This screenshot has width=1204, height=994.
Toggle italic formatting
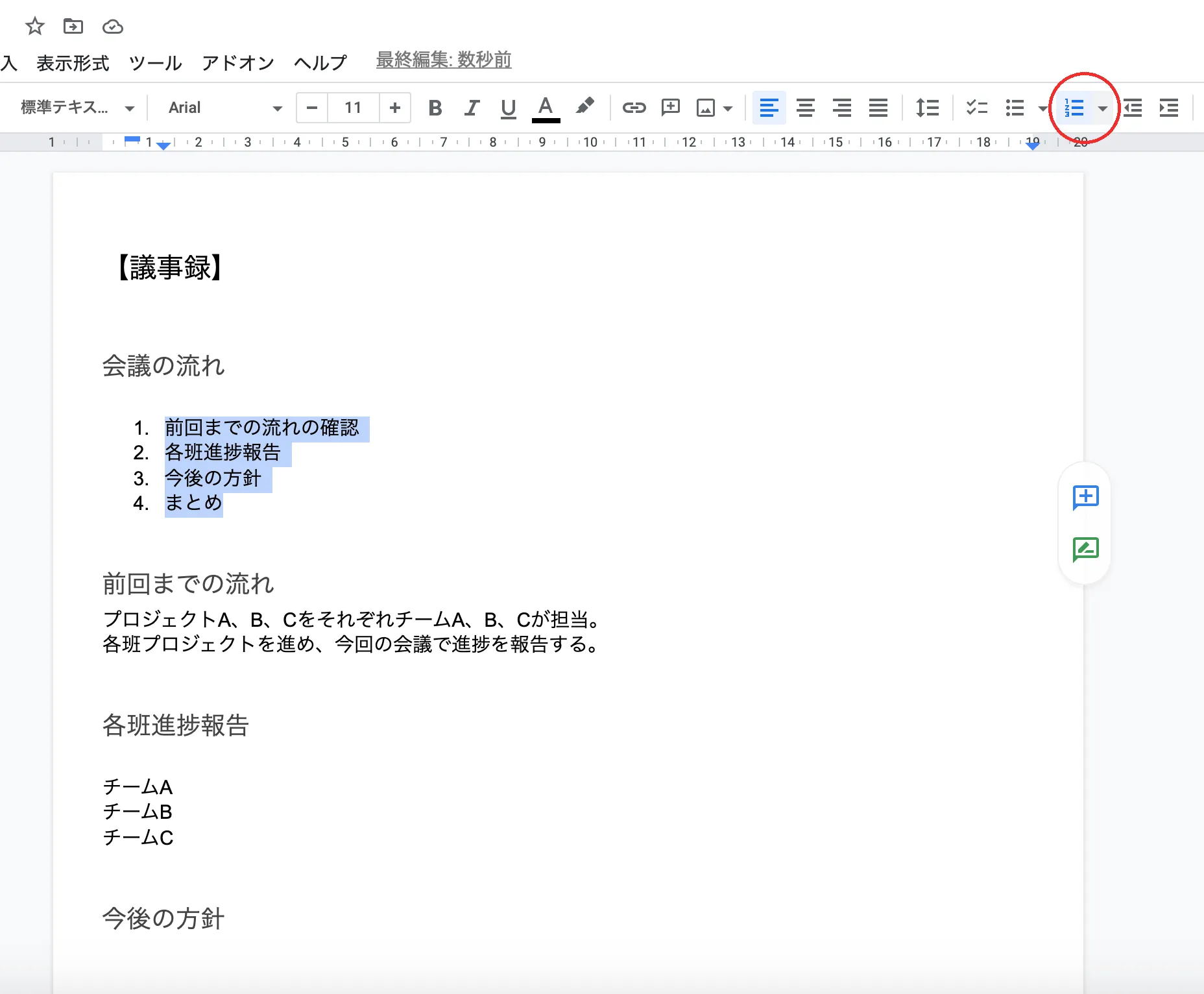[472, 108]
